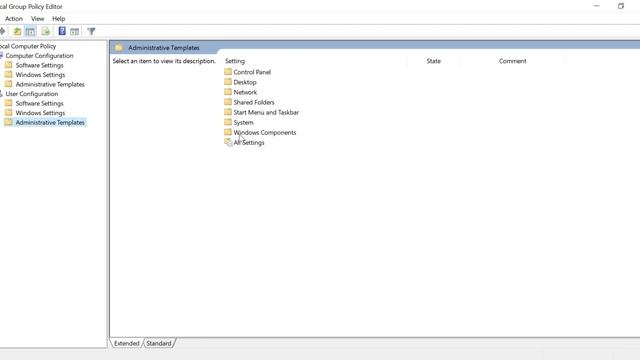Restore down the Group Policy Editor window

[x=621, y=6]
